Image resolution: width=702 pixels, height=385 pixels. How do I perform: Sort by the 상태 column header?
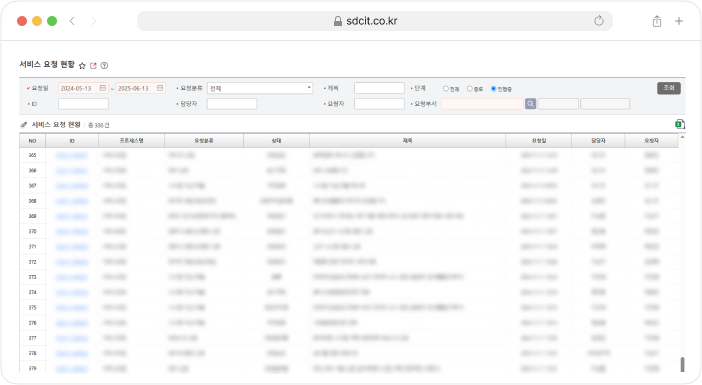click(276, 141)
